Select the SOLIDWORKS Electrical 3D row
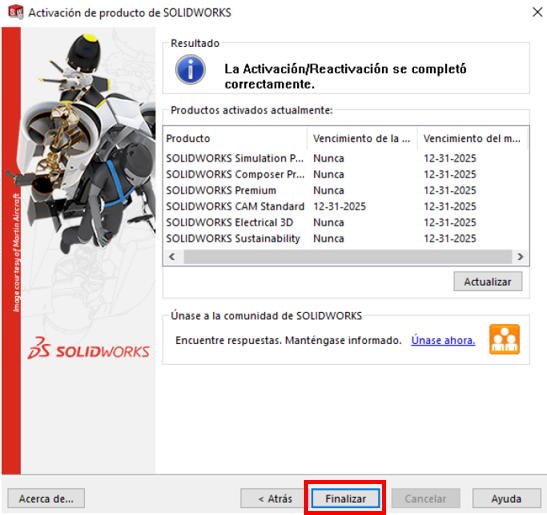Viewport: 547px width, 515px height. (345, 223)
